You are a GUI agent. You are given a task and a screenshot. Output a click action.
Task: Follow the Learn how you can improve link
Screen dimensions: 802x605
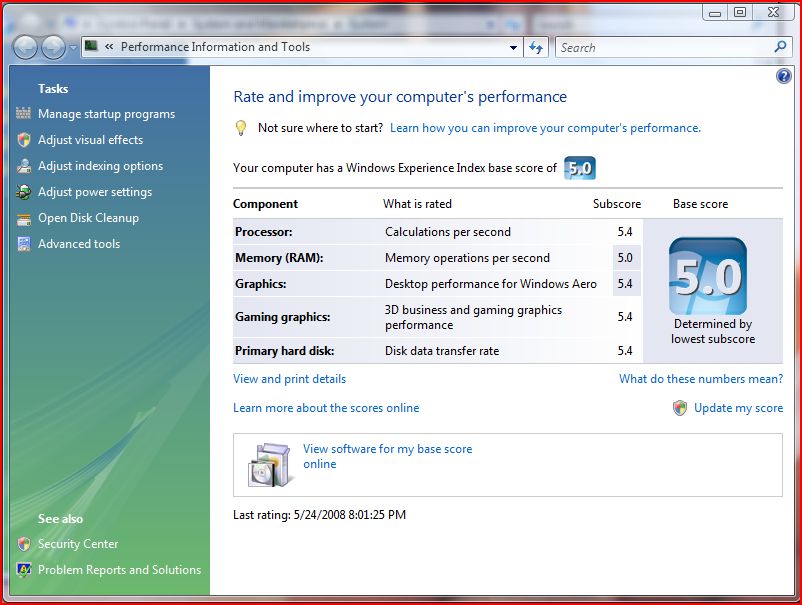545,128
